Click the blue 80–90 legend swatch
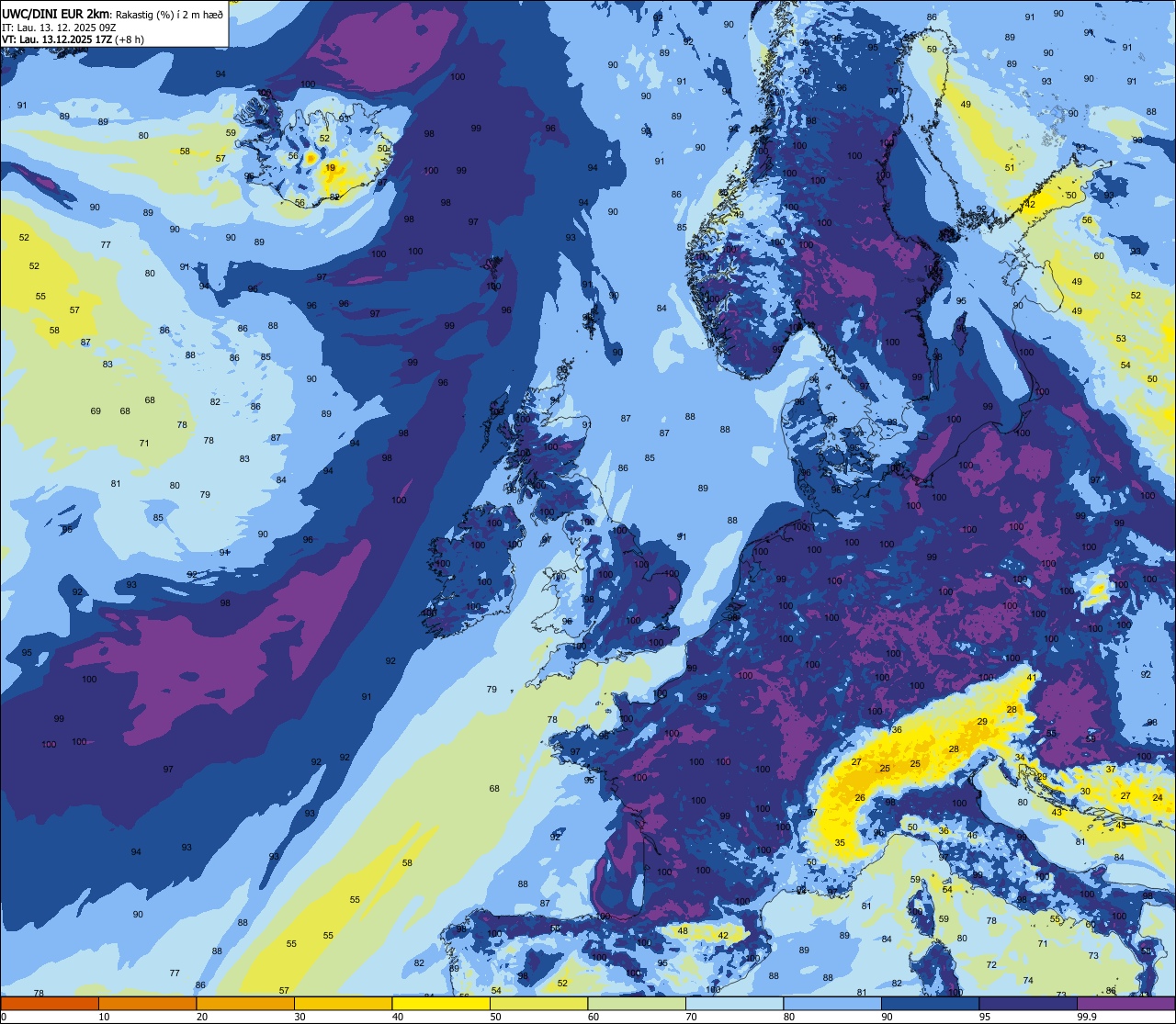Viewport: 1176px width, 1024px height. (832, 1003)
